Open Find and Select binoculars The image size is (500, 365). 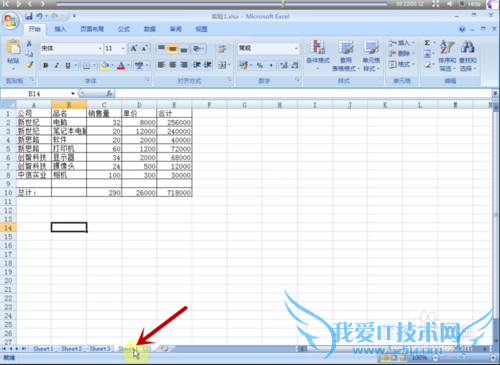pyautogui.click(x=468, y=55)
